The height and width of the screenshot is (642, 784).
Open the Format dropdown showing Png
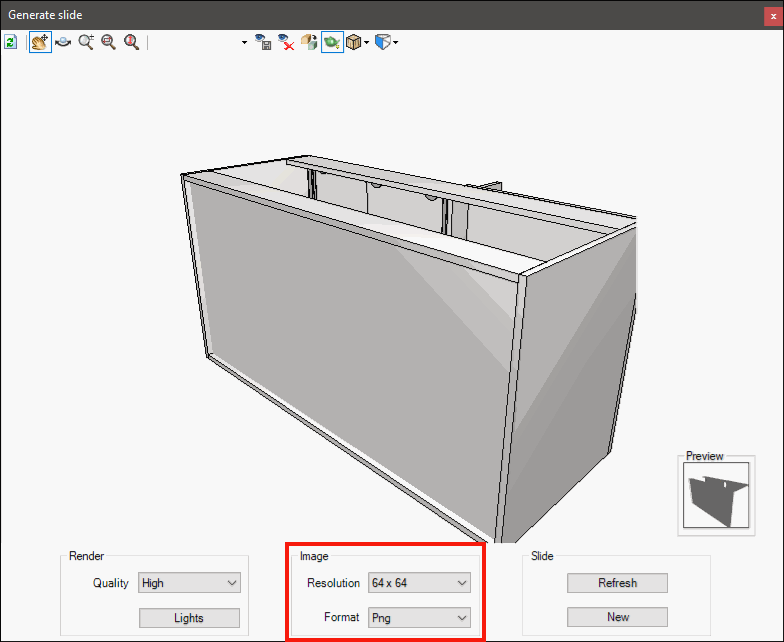419,618
